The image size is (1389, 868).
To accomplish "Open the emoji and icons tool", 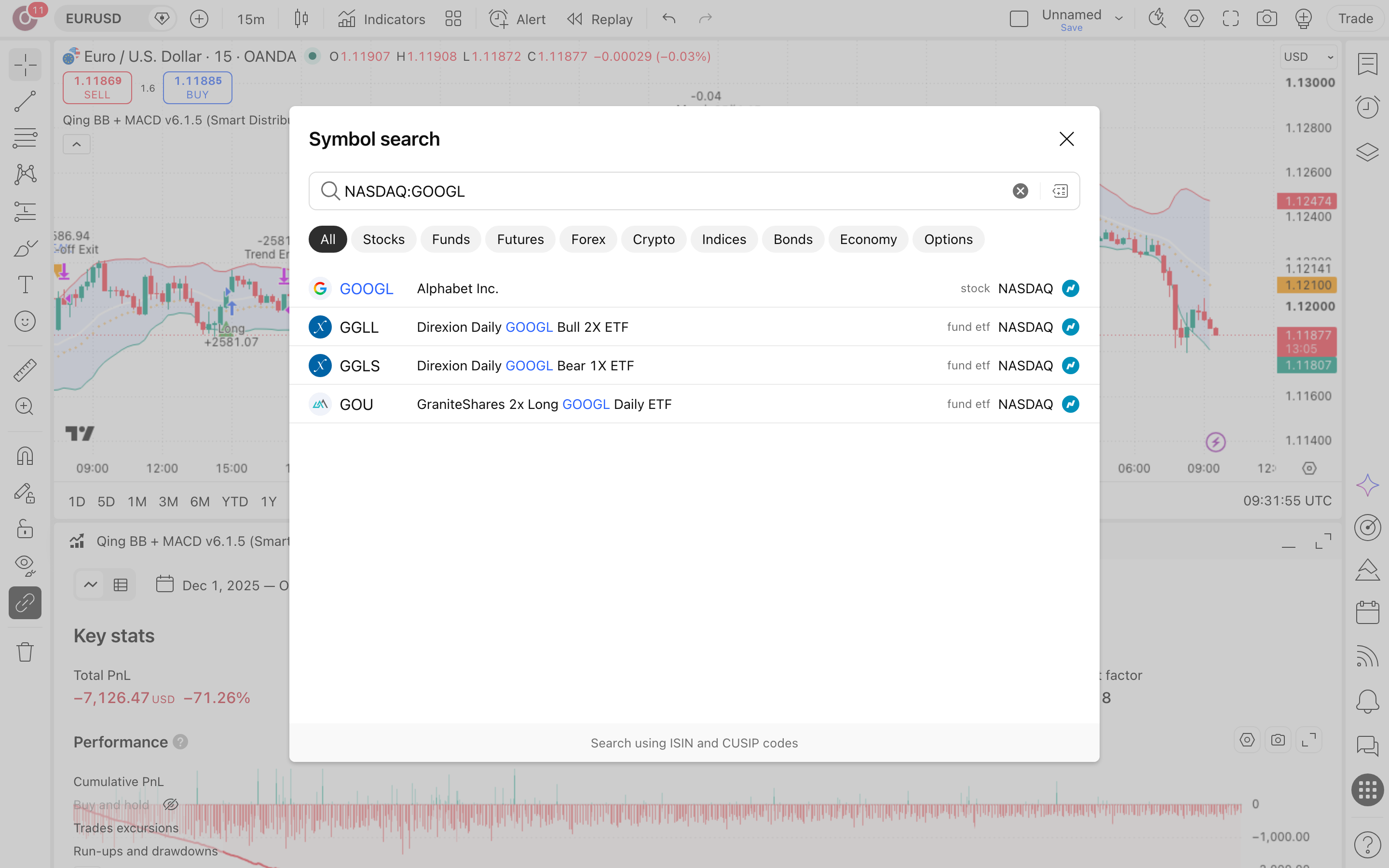I will click(x=25, y=322).
